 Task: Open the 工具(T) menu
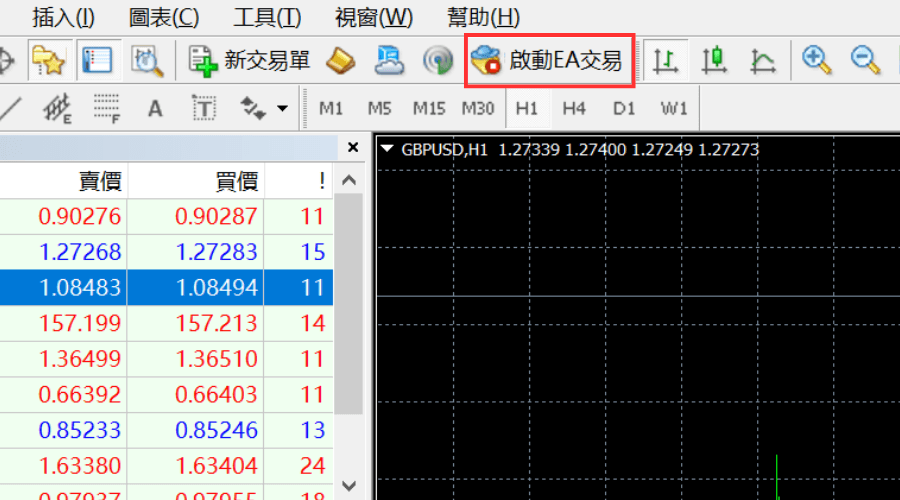point(267,18)
